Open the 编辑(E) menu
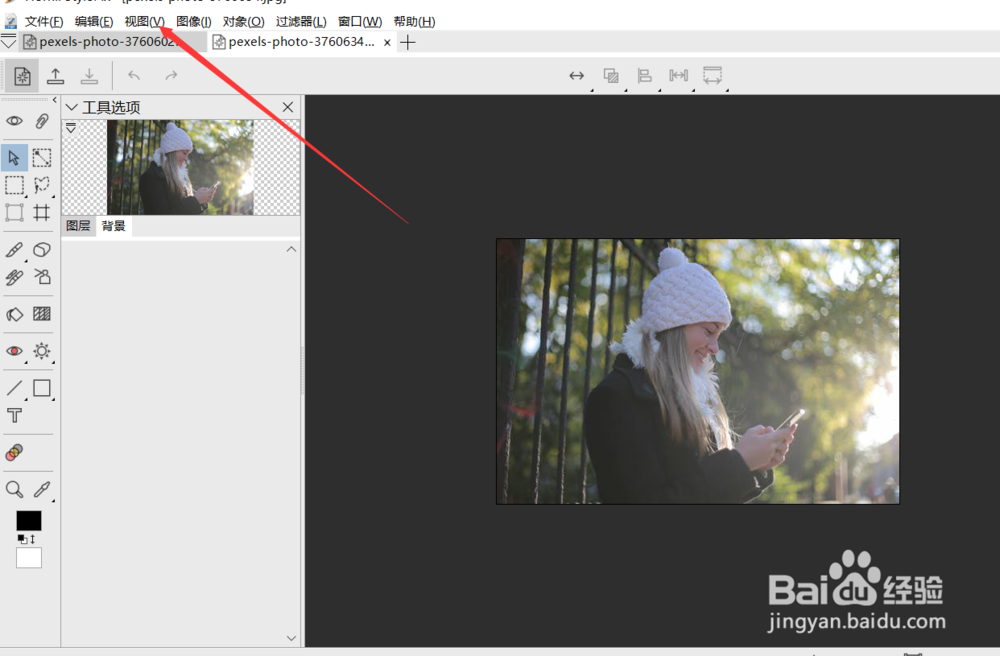The image size is (1000, 656). click(94, 22)
